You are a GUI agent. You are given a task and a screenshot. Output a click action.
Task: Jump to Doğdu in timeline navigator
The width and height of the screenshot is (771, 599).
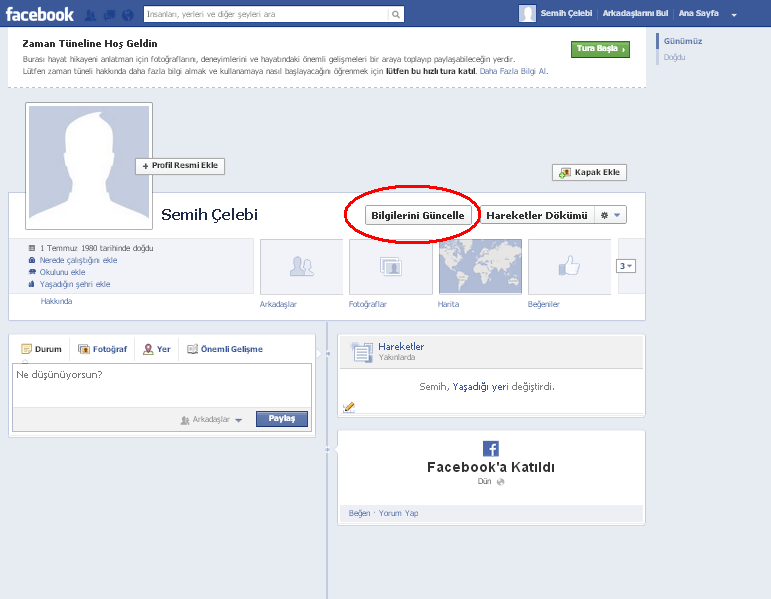coord(674,57)
